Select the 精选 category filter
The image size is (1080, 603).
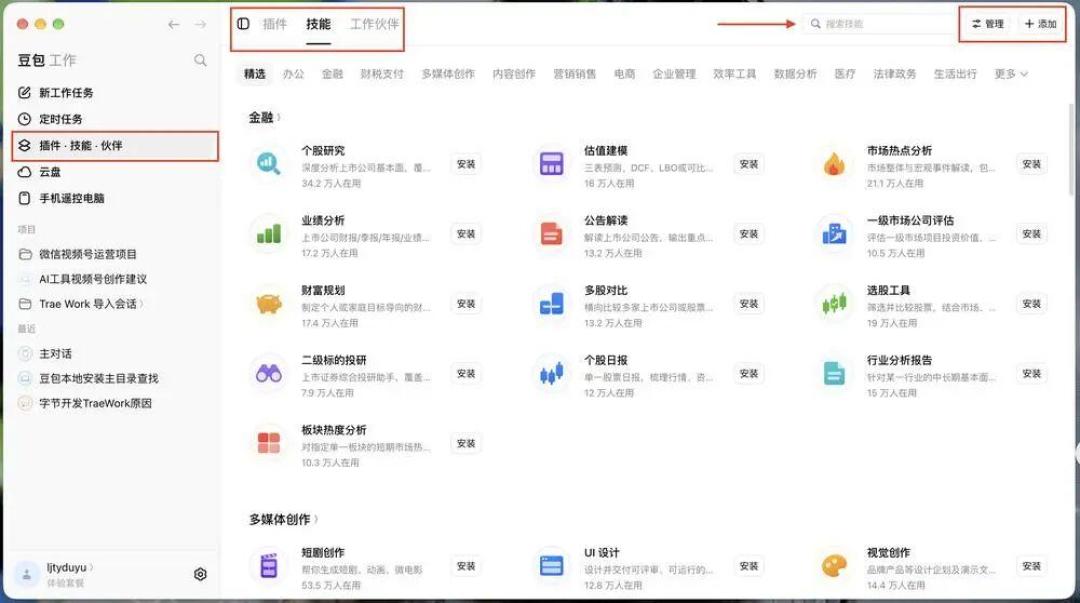[x=255, y=74]
